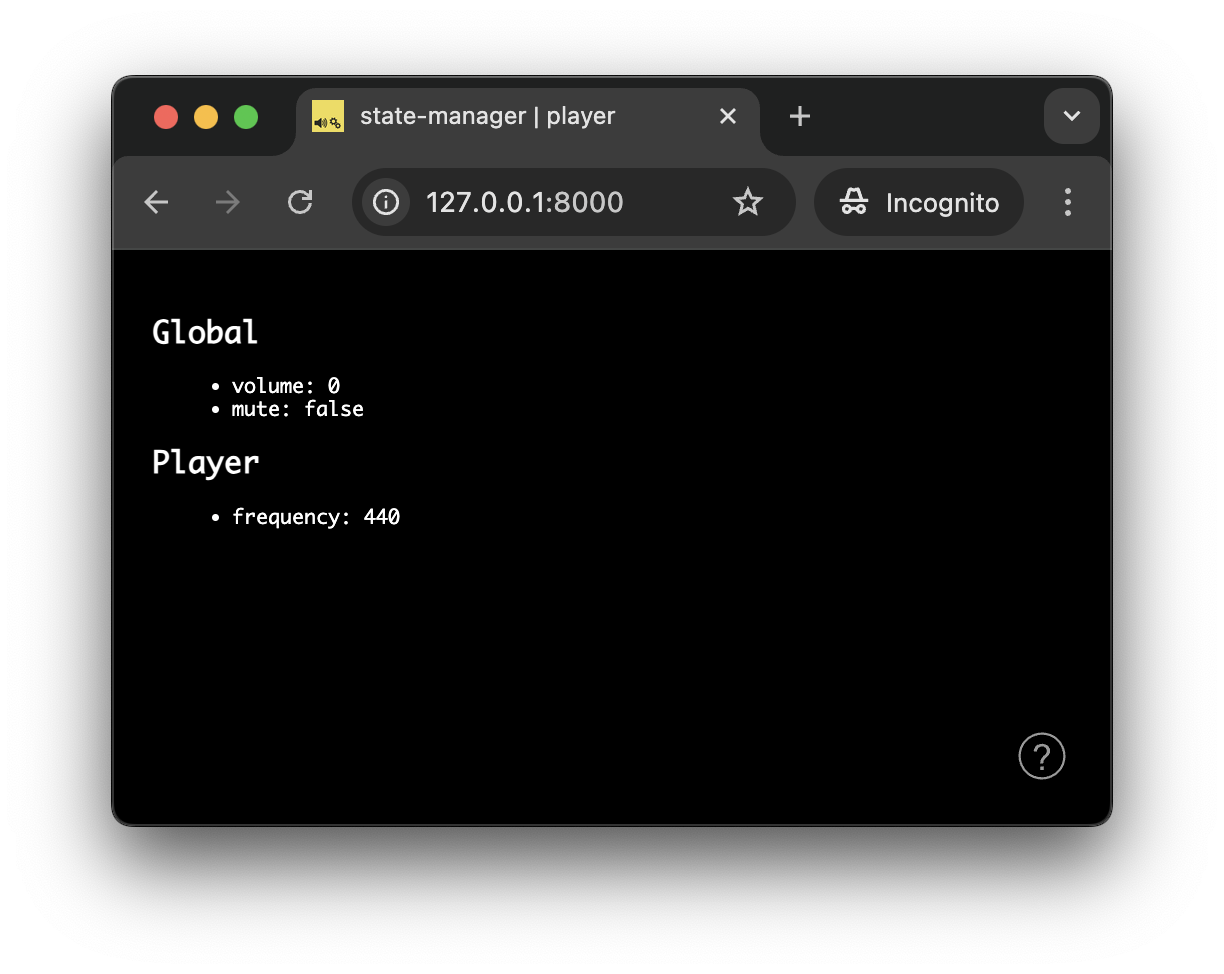The image size is (1224, 974).
Task: Click the forward navigation arrow
Action: click(x=227, y=202)
